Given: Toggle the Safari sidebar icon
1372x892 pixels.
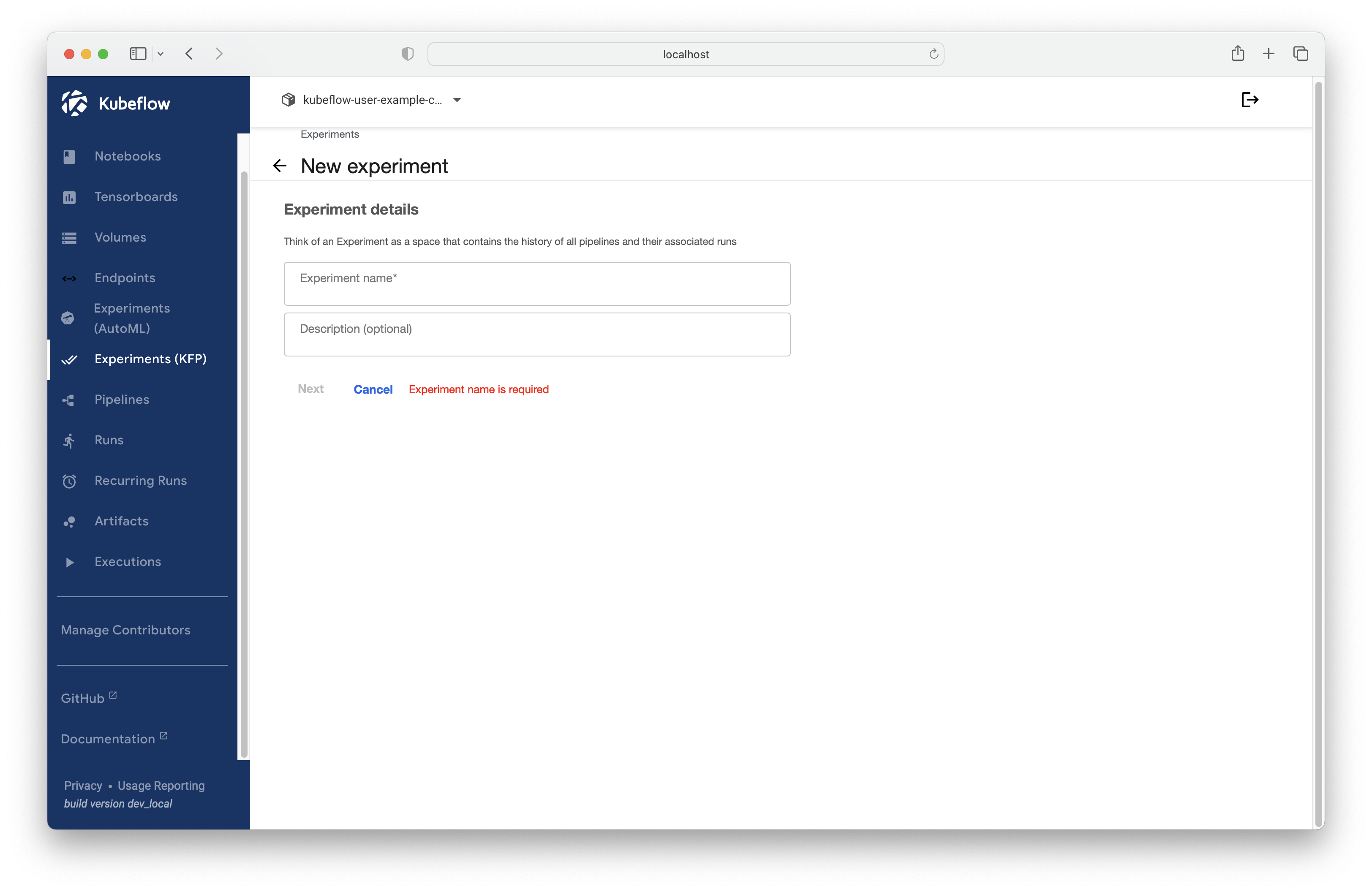Looking at the screenshot, I should (138, 54).
